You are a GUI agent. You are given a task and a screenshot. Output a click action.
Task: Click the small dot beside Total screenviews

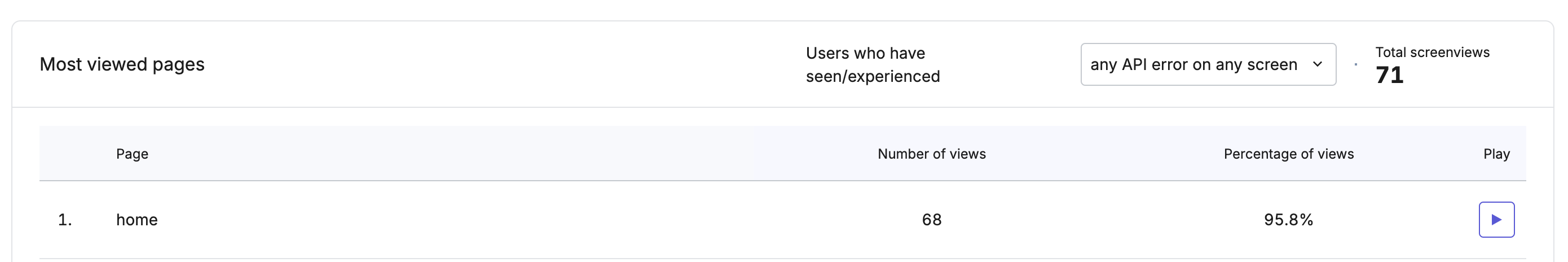(1355, 64)
